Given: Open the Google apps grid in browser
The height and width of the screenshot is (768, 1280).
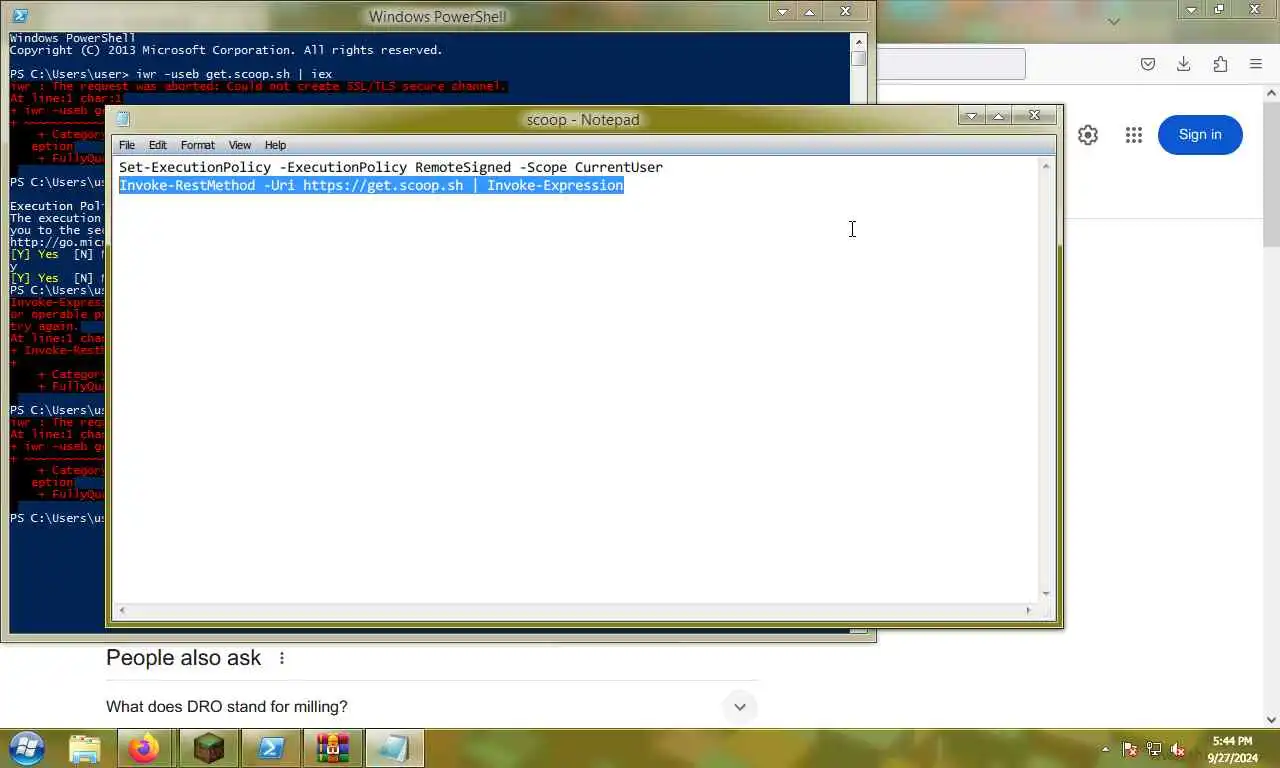Looking at the screenshot, I should [1133, 135].
